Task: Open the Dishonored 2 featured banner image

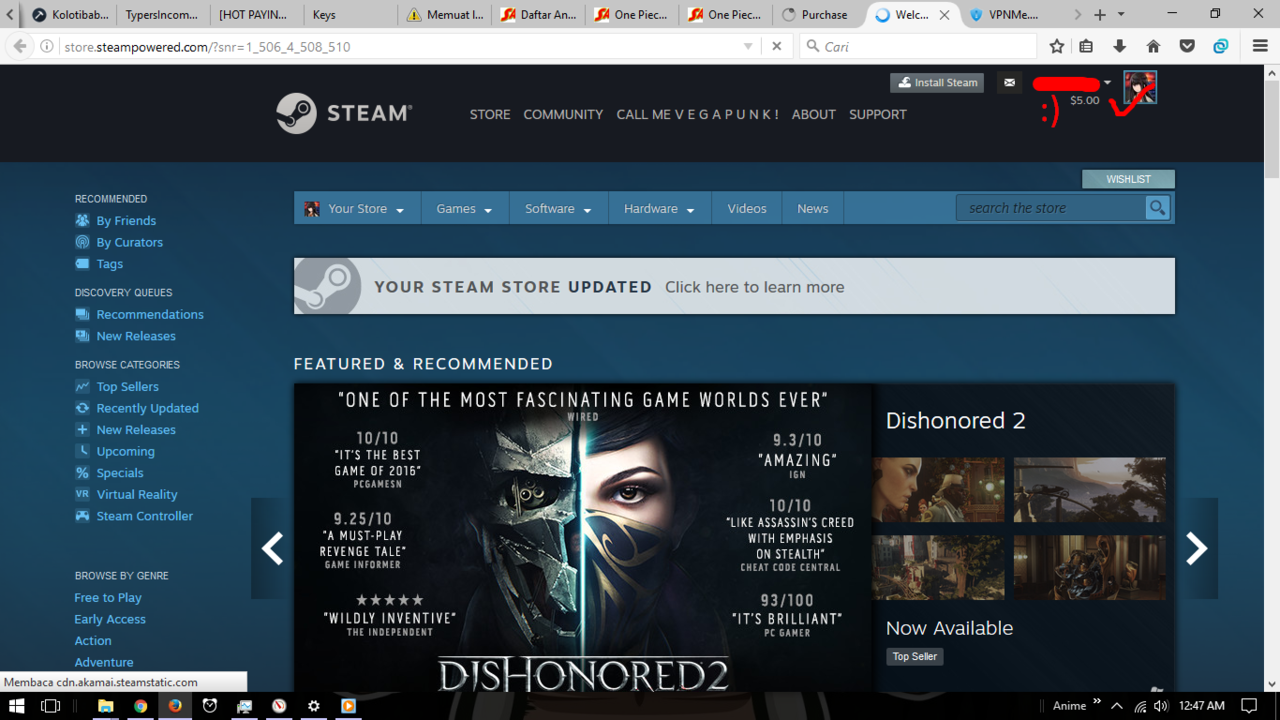Action: tap(583, 537)
